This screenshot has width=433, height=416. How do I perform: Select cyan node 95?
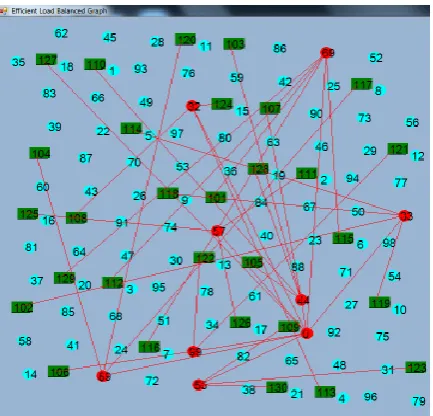point(158,287)
